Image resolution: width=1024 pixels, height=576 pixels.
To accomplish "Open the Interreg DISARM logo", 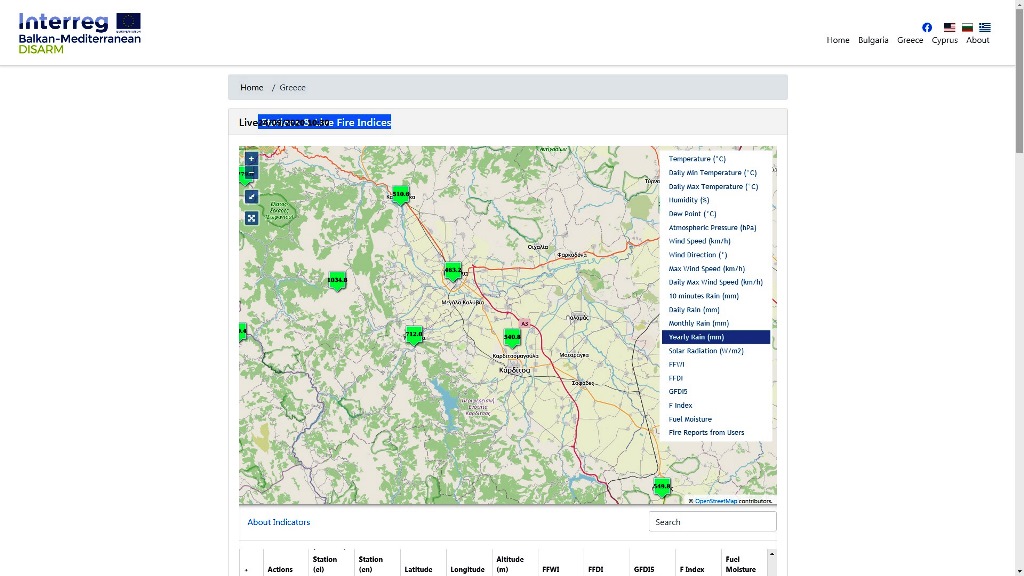I will [80, 33].
